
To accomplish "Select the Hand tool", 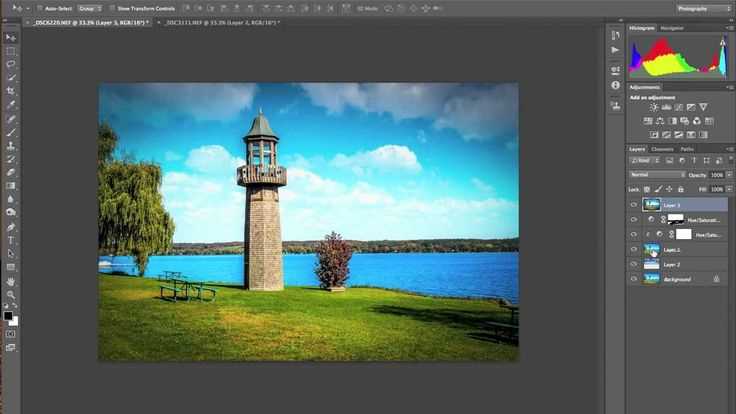I will click(11, 282).
